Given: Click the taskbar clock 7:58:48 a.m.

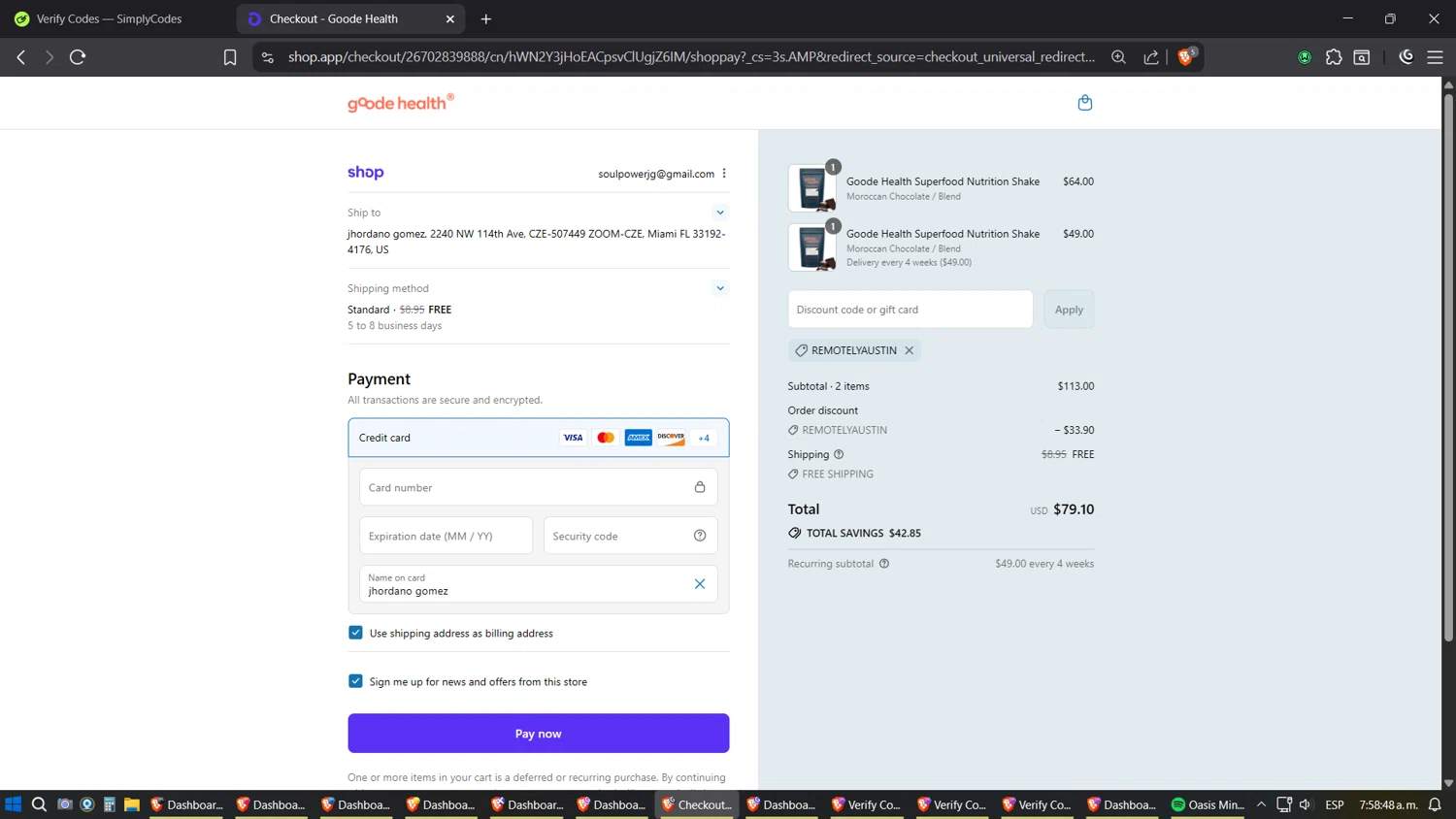Looking at the screenshot, I should pos(1389,804).
